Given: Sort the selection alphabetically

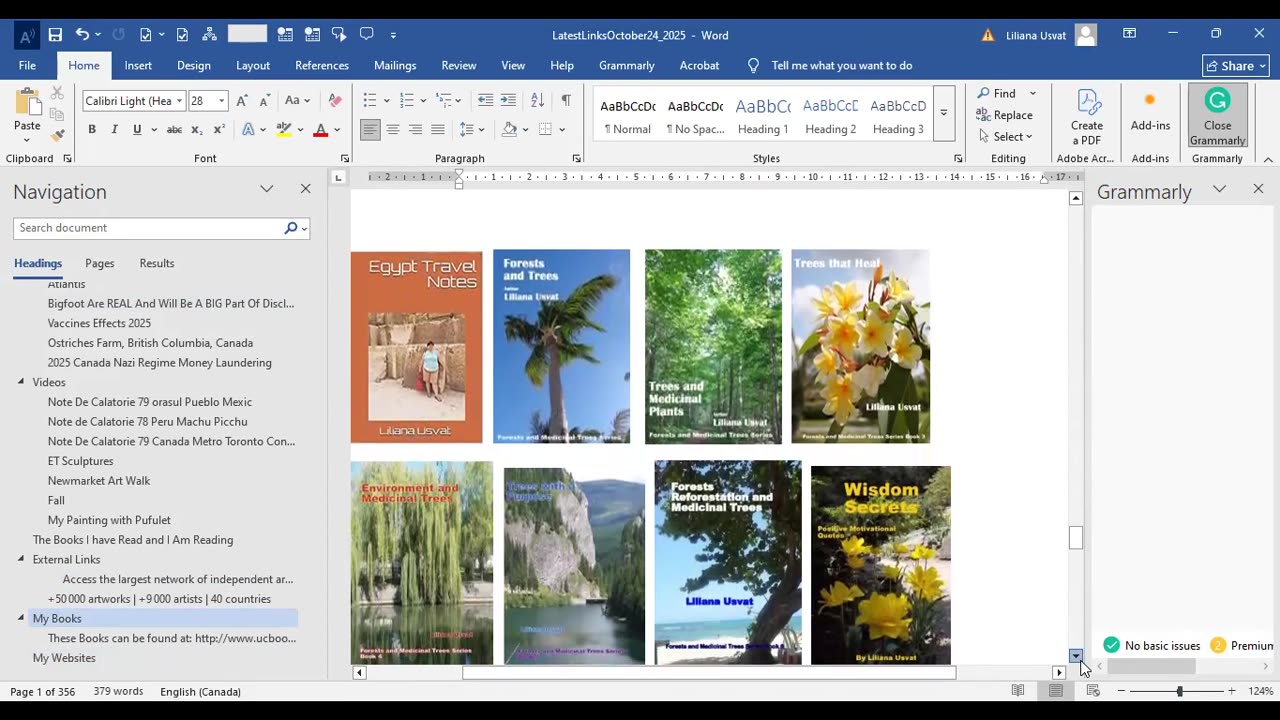Looking at the screenshot, I should pyautogui.click(x=538, y=100).
